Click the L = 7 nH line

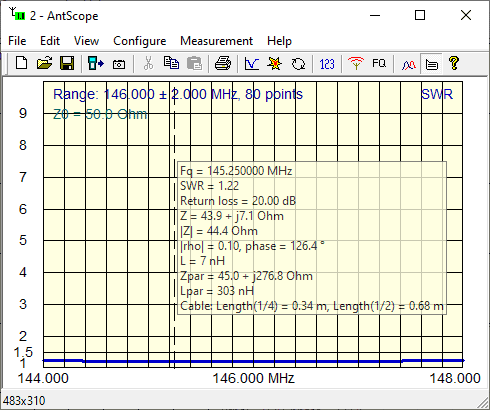pyautogui.click(x=203, y=261)
